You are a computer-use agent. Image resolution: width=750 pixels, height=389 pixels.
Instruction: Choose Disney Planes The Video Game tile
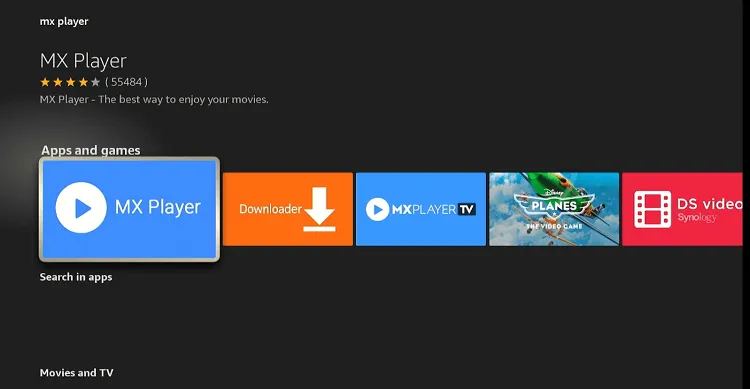pyautogui.click(x=554, y=209)
